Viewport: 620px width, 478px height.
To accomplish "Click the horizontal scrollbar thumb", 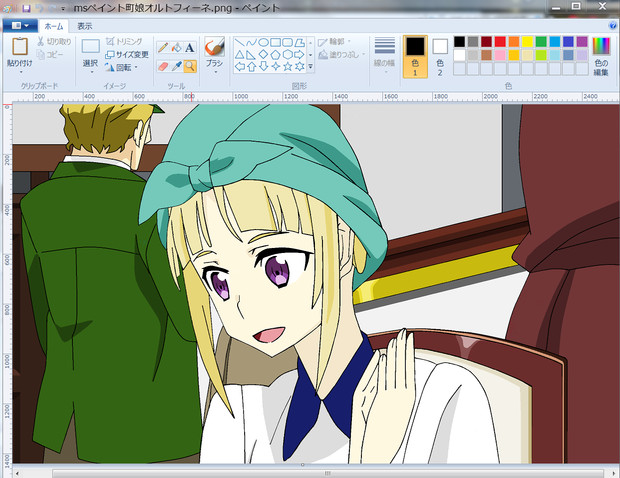I will click(327, 473).
